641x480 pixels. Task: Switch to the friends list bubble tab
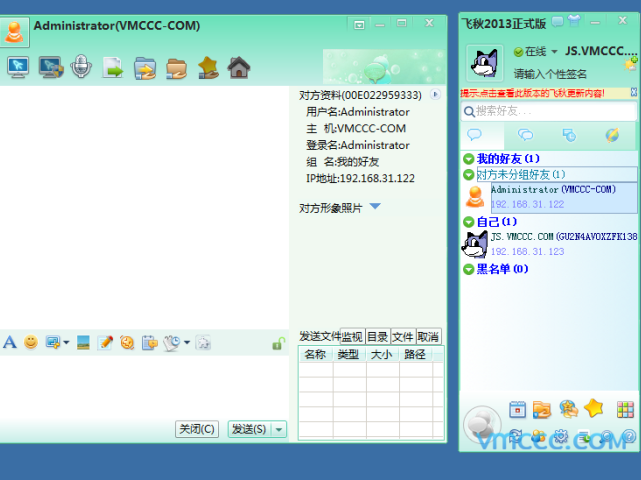(x=474, y=135)
